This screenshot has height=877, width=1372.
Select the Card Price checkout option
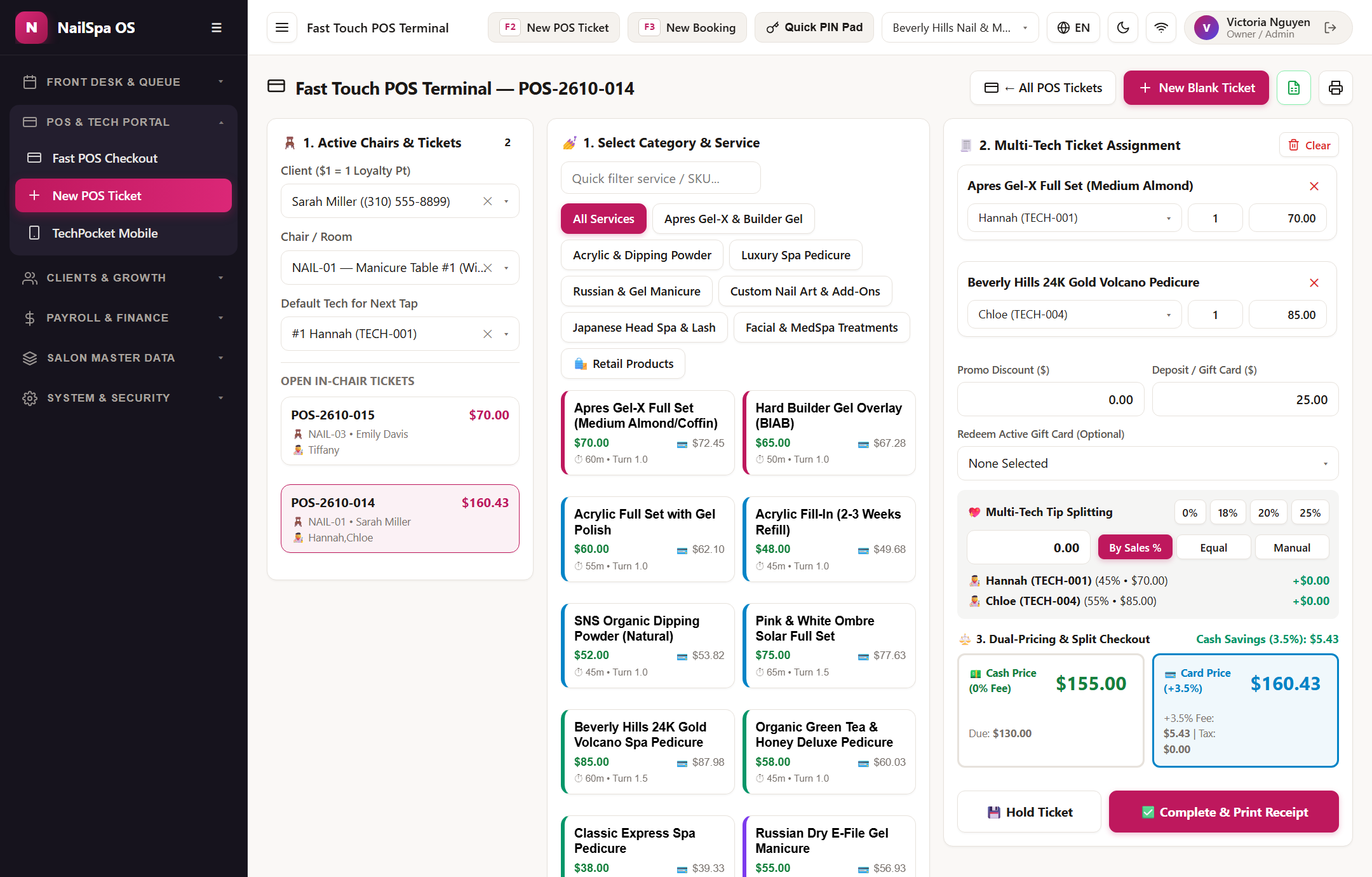click(1245, 710)
